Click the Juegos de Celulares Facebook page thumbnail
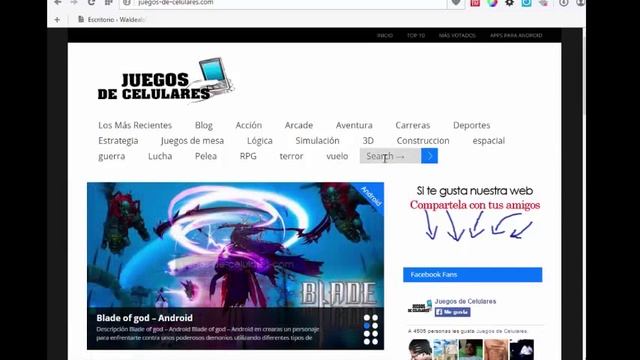The width and height of the screenshot is (640, 360). coord(420,307)
